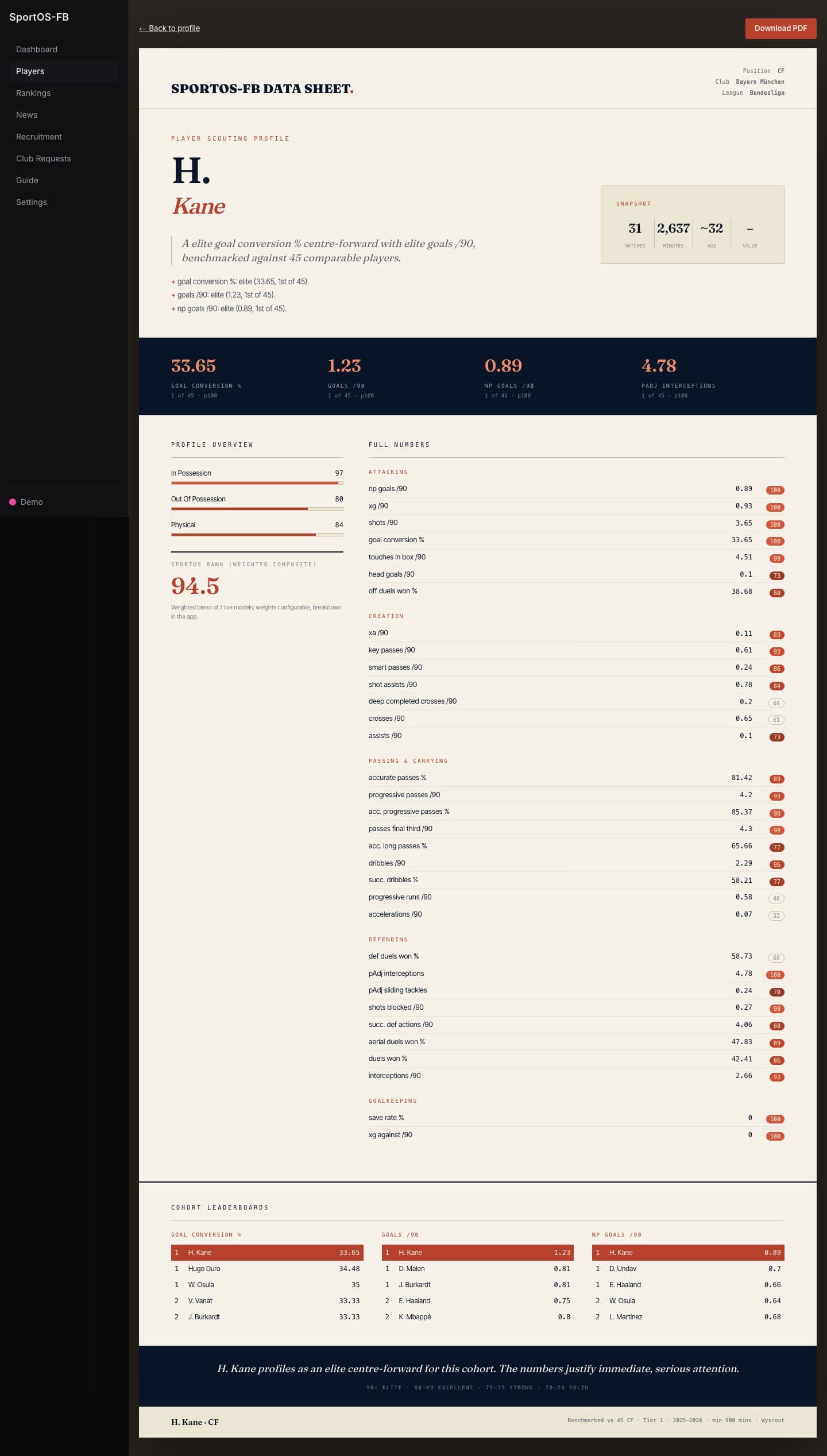
Task: Open the Dashboard sidebar item
Action: (64, 49)
